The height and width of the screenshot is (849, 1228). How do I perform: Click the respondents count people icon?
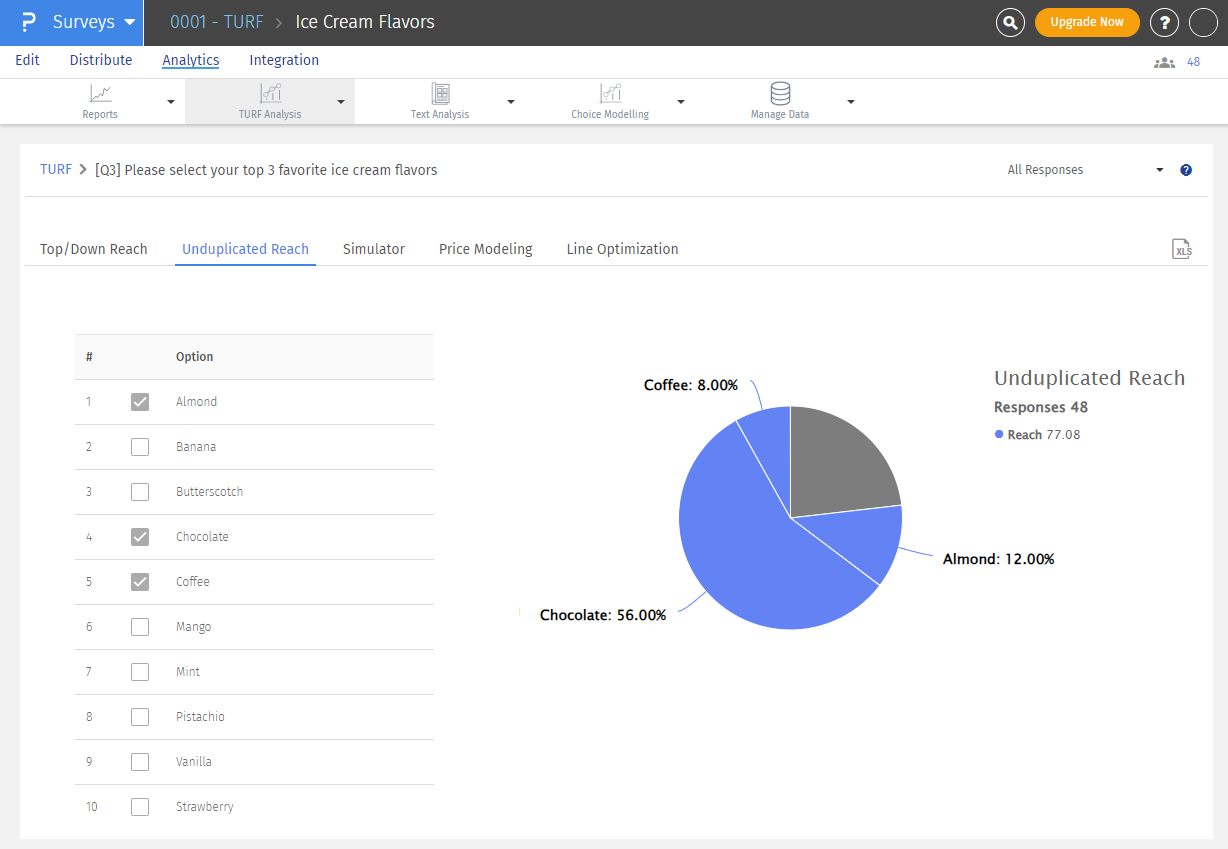(x=1164, y=62)
